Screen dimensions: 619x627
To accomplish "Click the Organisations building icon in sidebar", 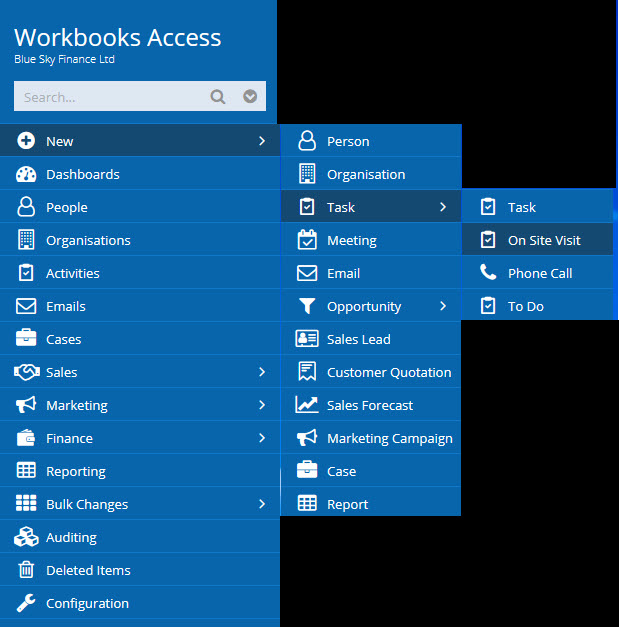I will 26,240.
